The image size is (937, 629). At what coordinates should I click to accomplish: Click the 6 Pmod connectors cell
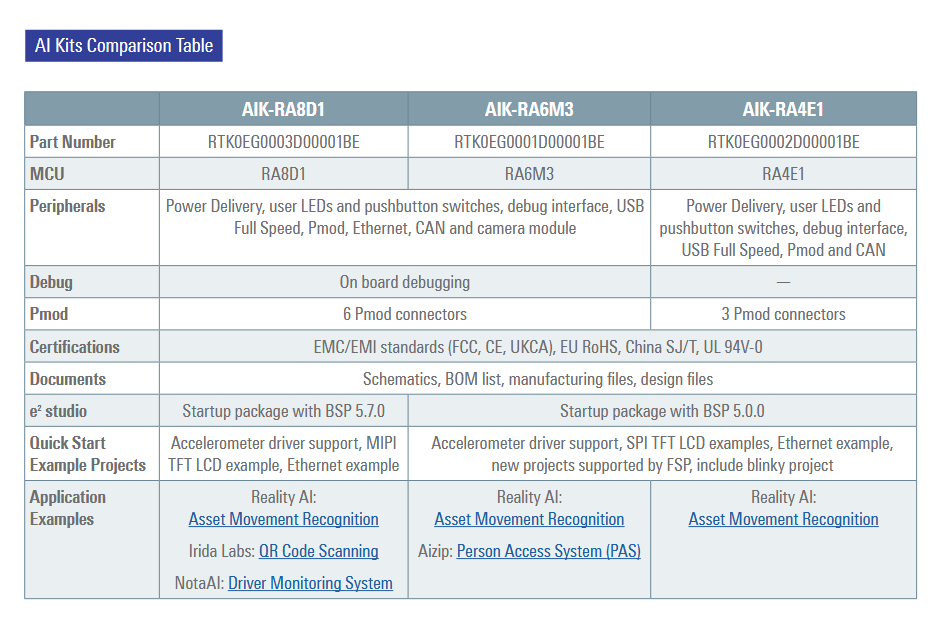pos(404,314)
